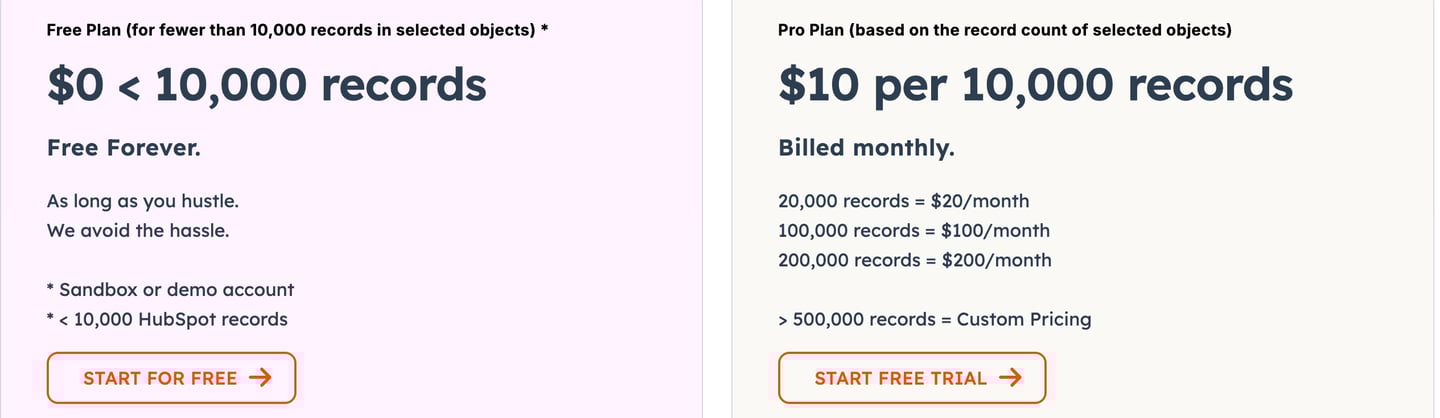
Task: Click the "Sandbox or demo account" footnote
Action: click(x=176, y=290)
